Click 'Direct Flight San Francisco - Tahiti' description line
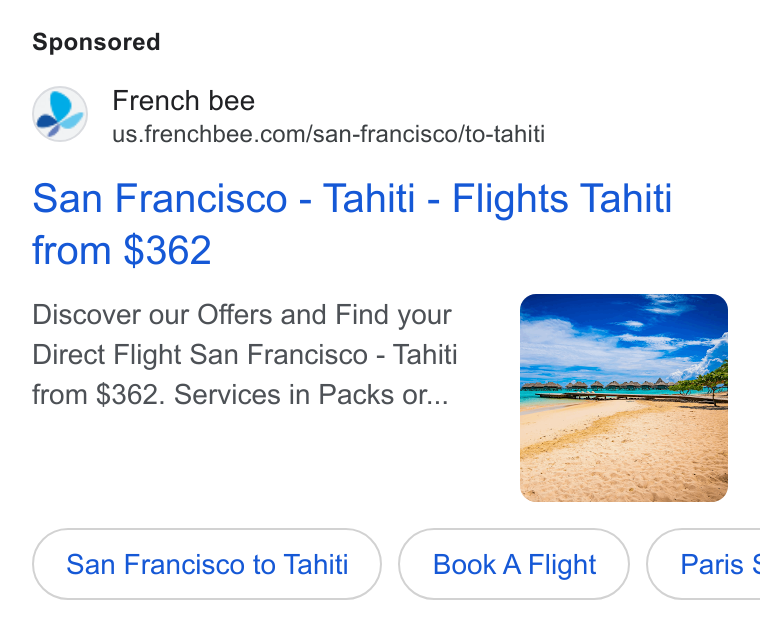Image resolution: width=760 pixels, height=632 pixels. pos(245,354)
